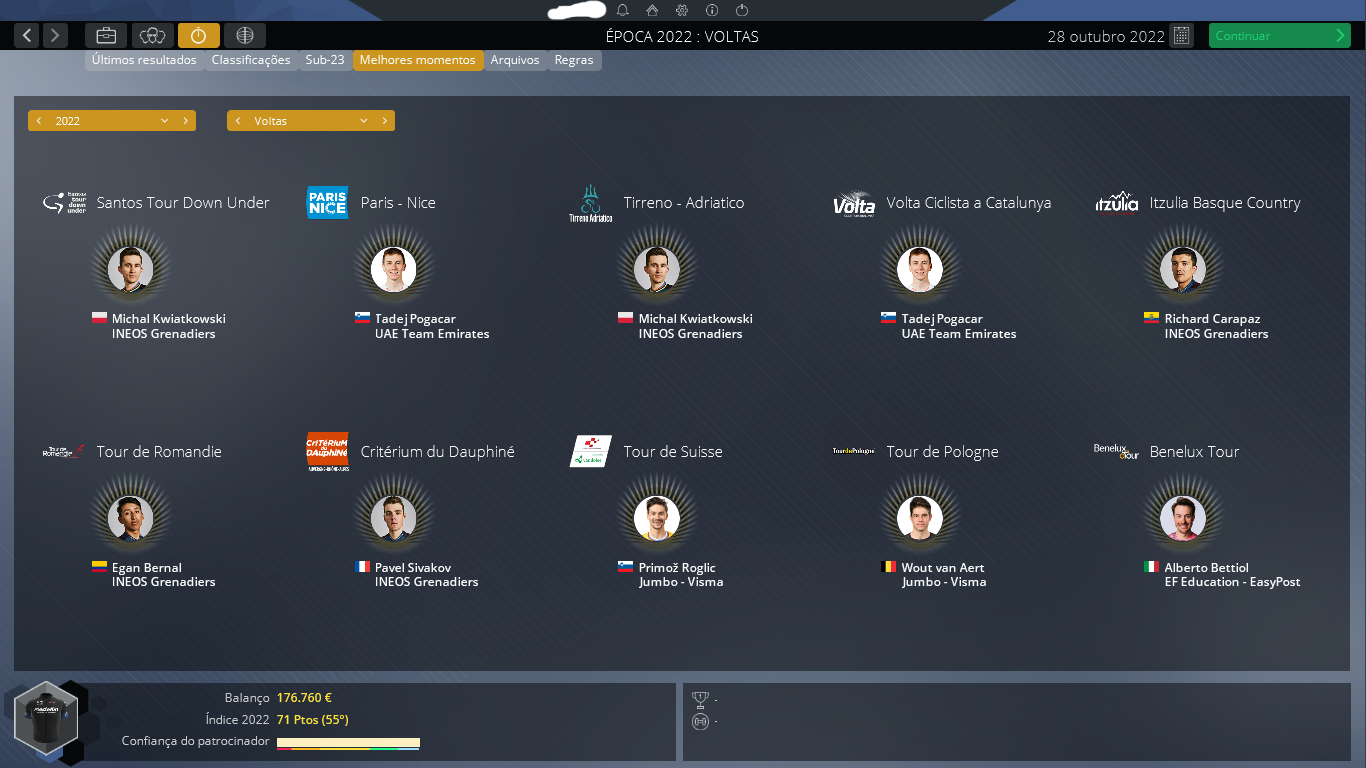Open notifications bell icon
Screen dimensions: 1366x768
pos(623,10)
